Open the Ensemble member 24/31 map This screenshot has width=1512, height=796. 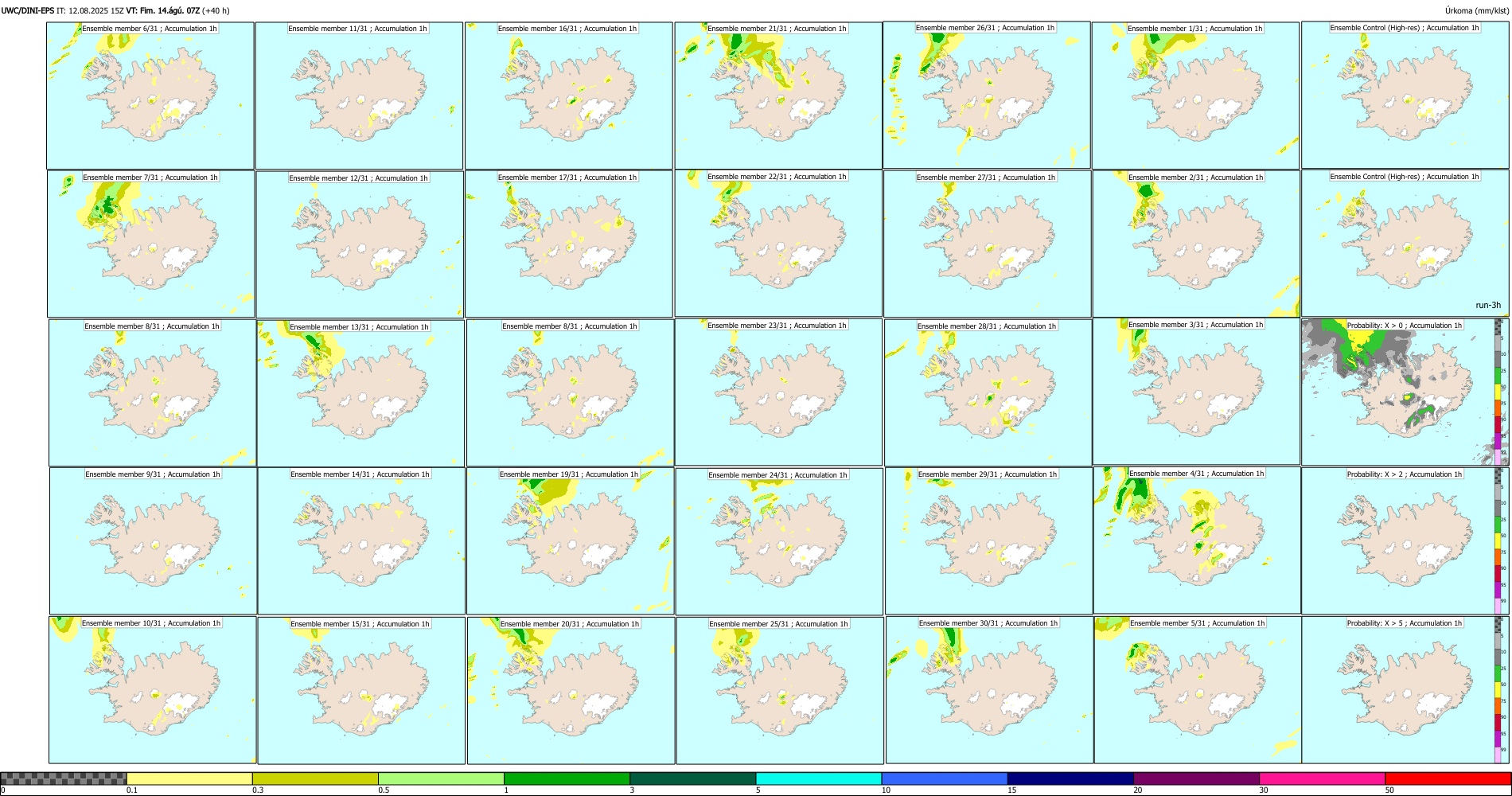[779, 541]
